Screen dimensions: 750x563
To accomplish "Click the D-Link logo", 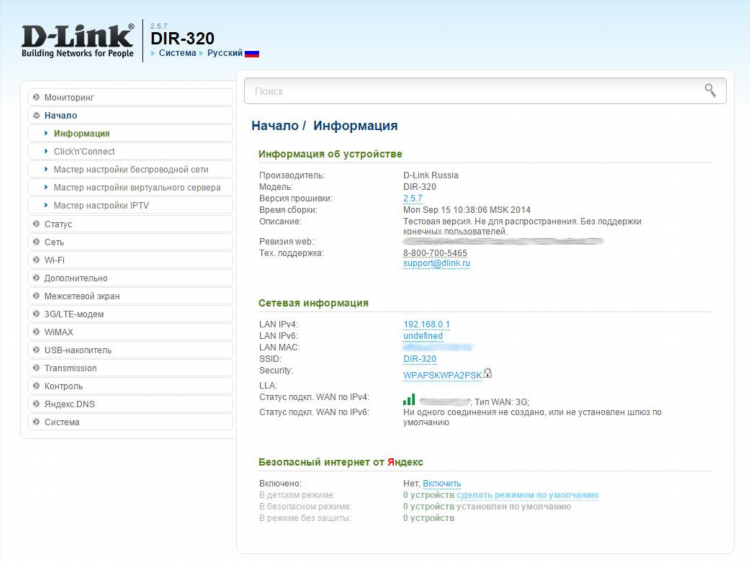I will click(x=77, y=41).
